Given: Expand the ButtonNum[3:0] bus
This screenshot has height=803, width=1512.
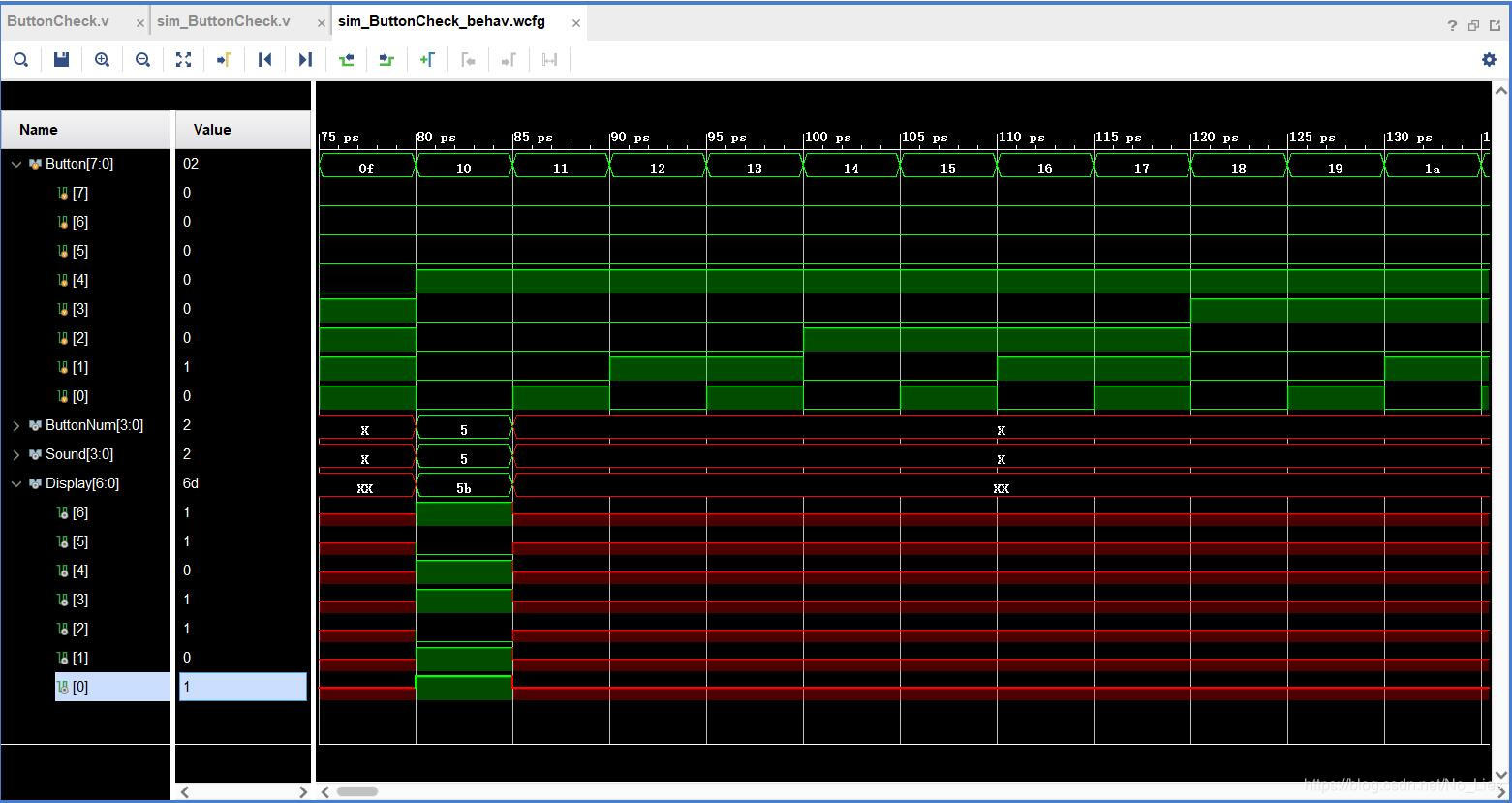Looking at the screenshot, I should point(16,425).
